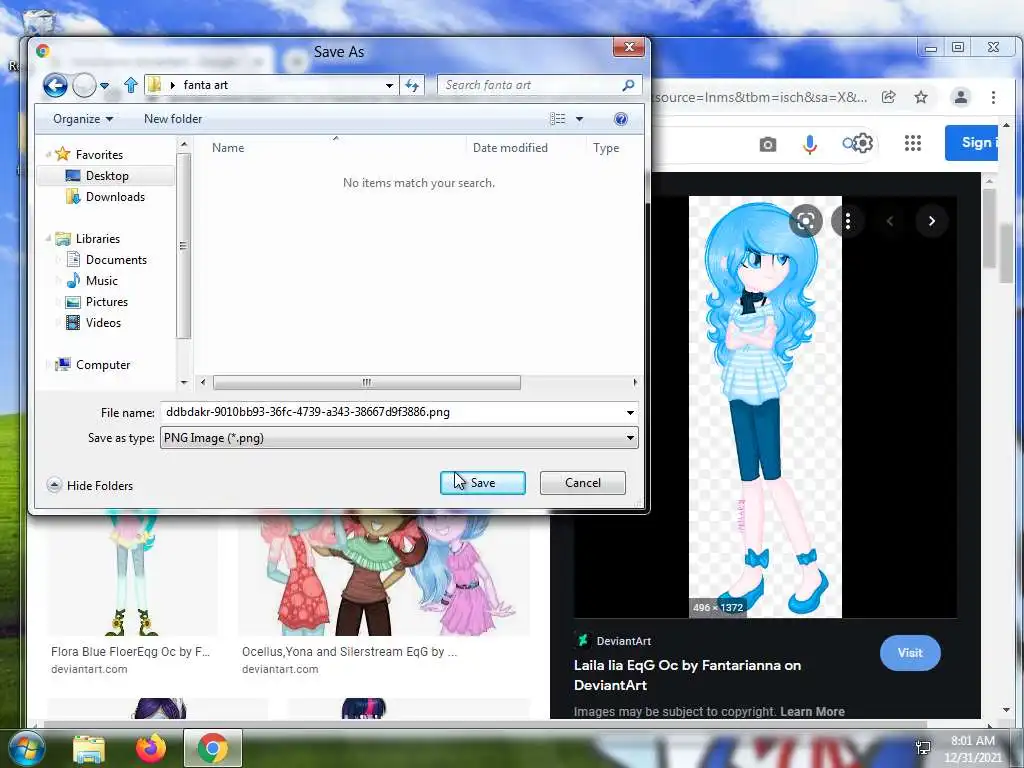The height and width of the screenshot is (768, 1024).
Task: Click the blue-haired girl preview image
Action: click(x=765, y=406)
